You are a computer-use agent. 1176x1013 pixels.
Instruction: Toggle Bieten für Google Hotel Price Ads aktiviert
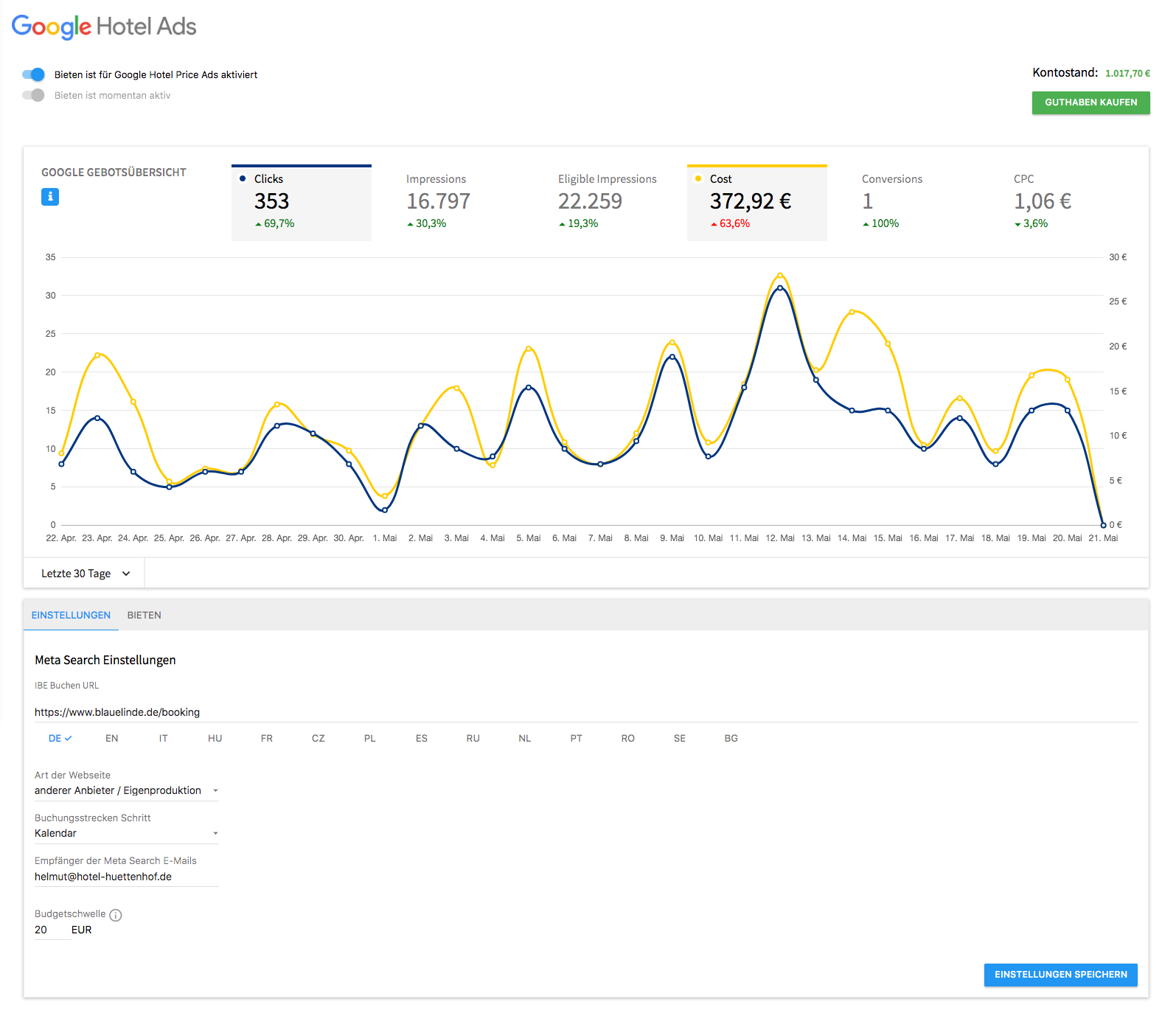[33, 74]
